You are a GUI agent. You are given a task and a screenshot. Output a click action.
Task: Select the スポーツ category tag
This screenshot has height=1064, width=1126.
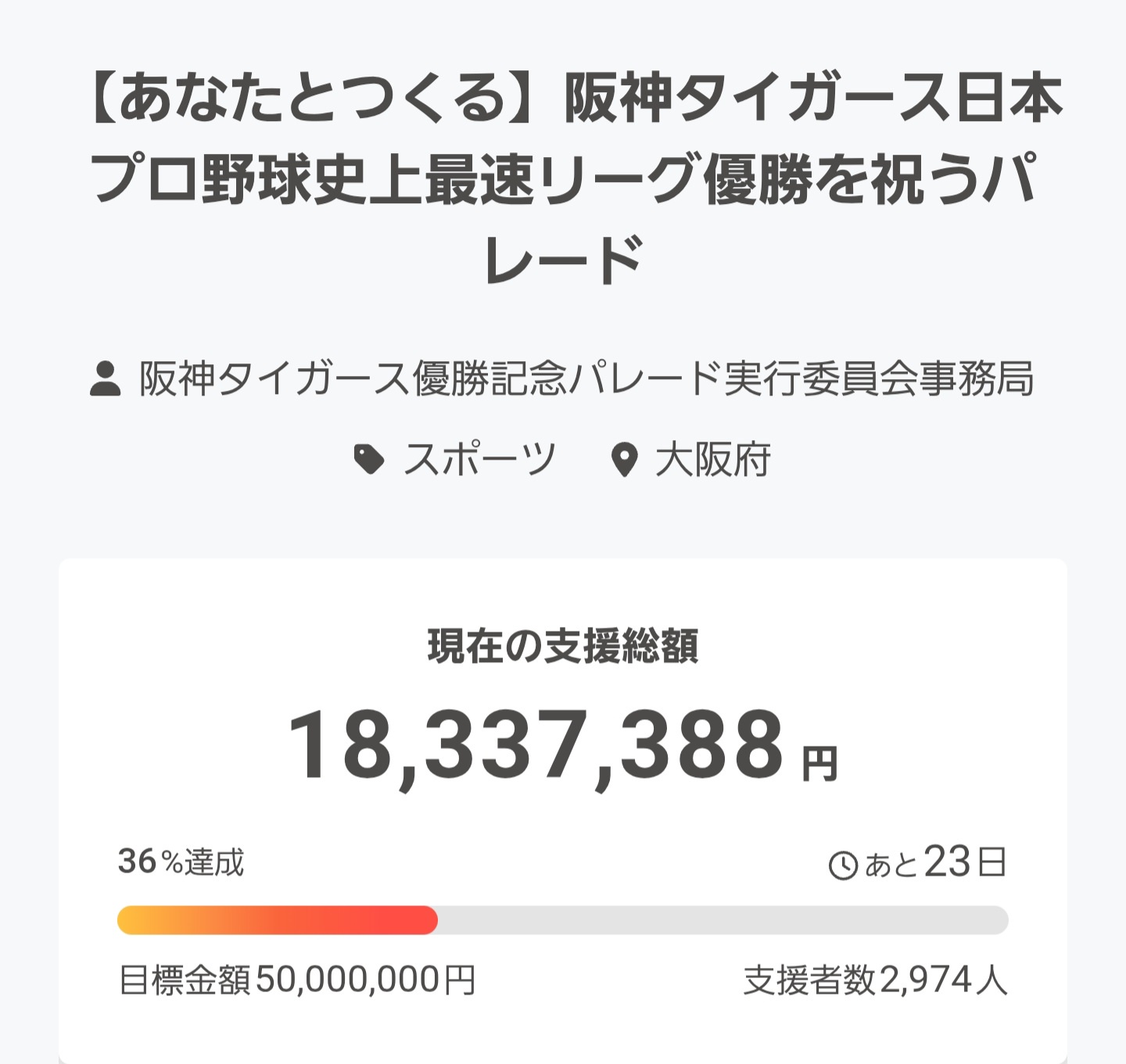pyautogui.click(x=479, y=459)
